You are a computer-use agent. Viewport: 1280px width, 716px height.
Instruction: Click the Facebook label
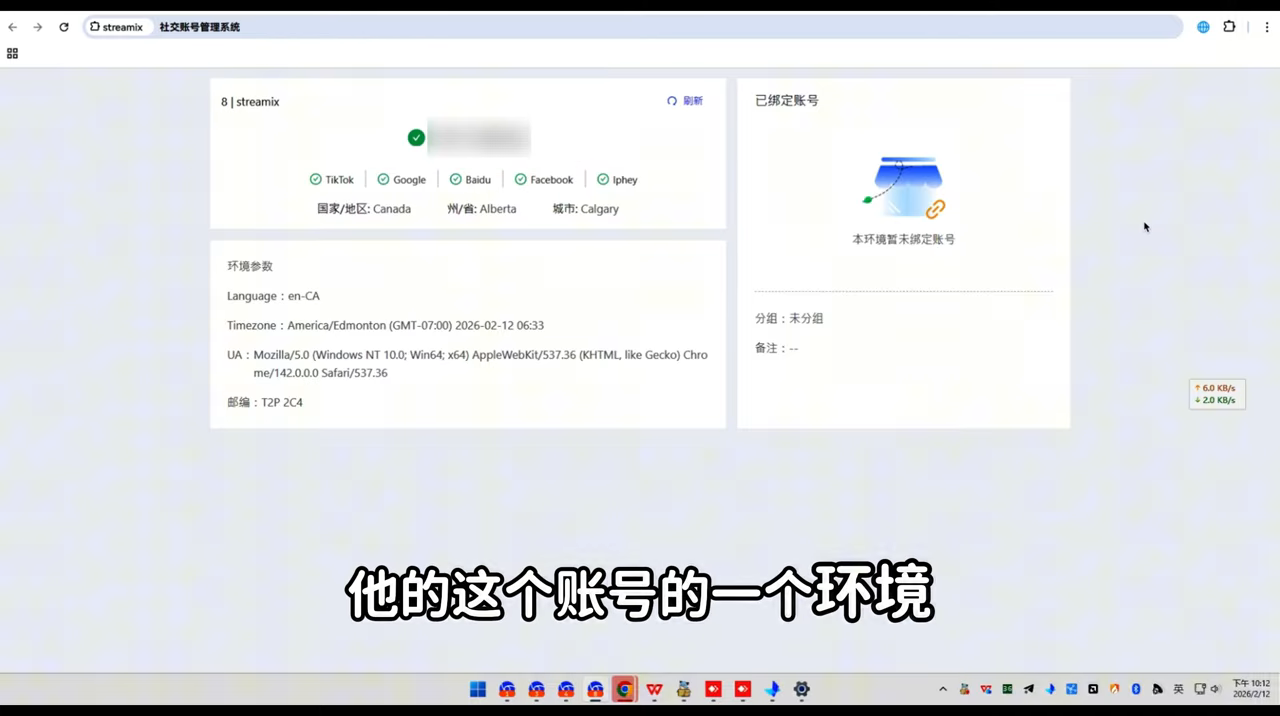552,180
